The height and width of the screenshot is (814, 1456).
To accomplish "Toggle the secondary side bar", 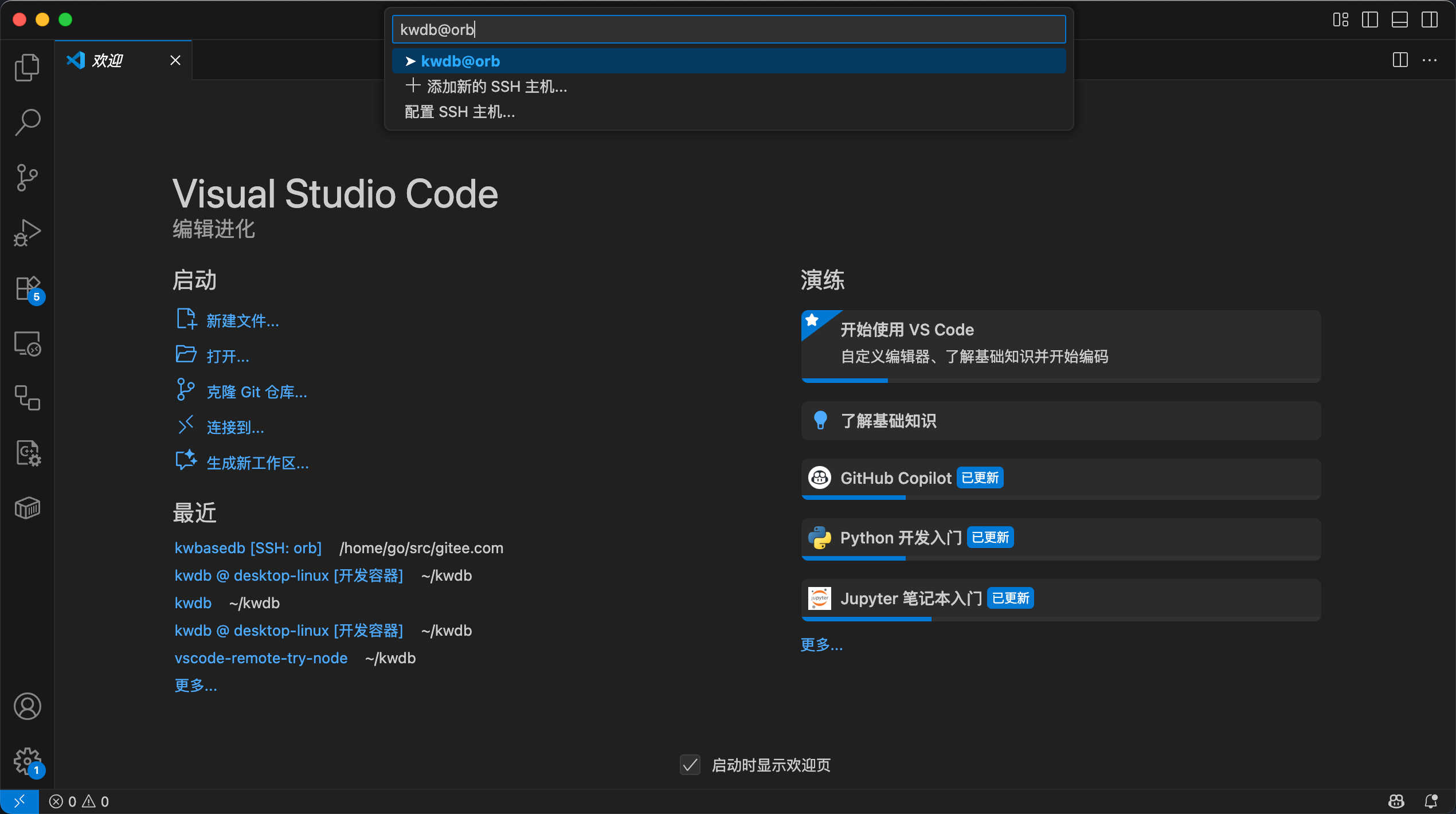I will [x=1429, y=19].
